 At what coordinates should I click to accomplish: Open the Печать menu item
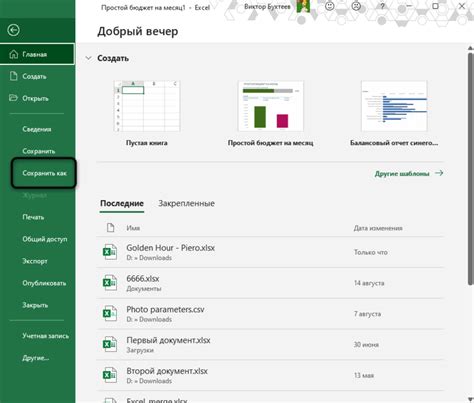33,217
